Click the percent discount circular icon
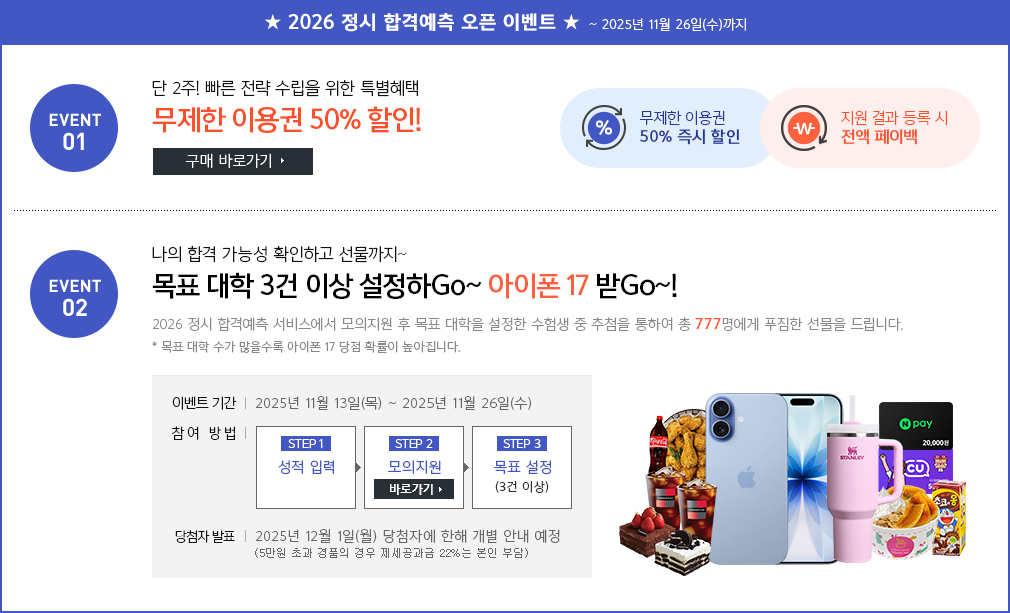 603,127
